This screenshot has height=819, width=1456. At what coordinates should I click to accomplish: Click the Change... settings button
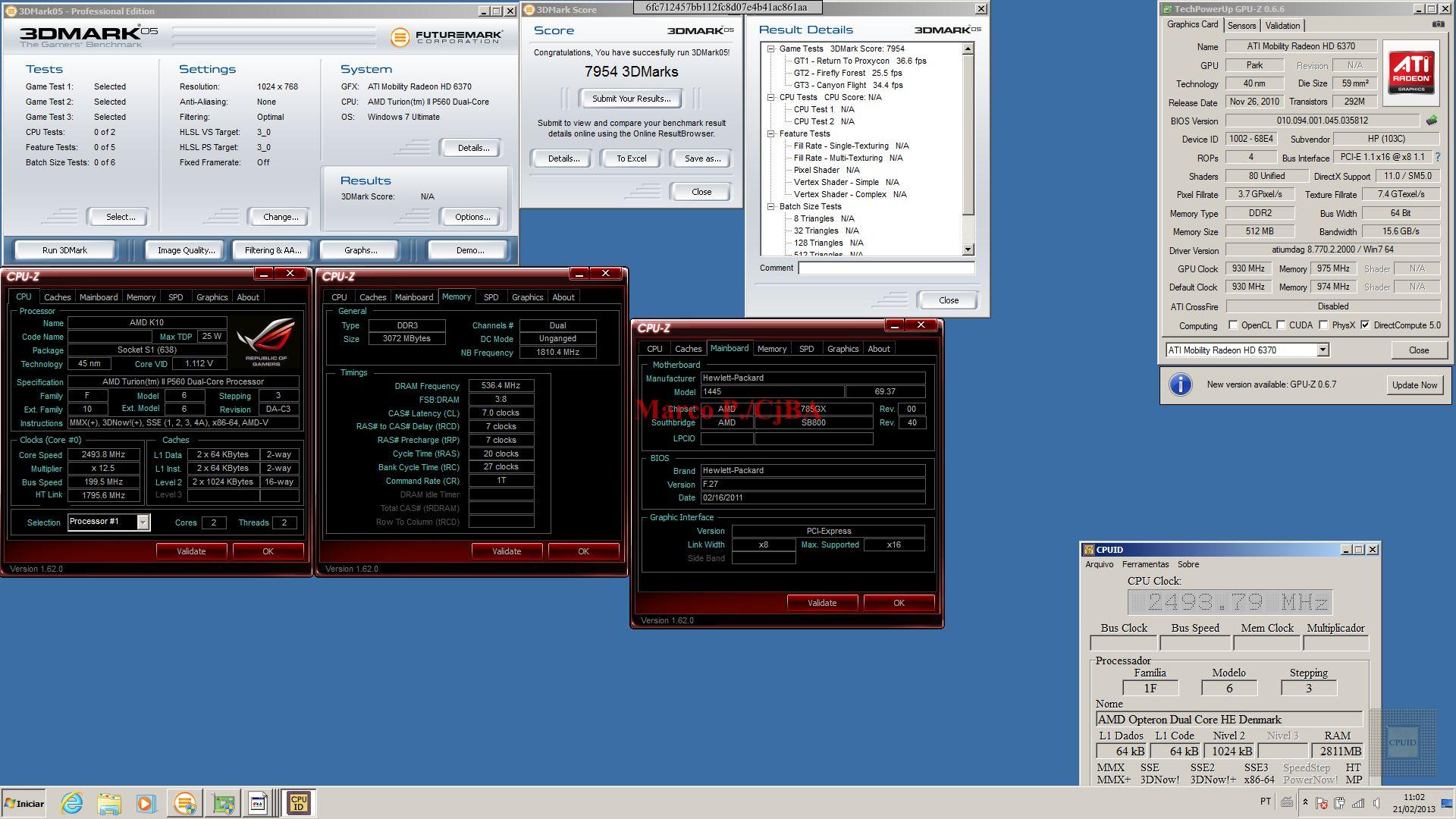[280, 217]
